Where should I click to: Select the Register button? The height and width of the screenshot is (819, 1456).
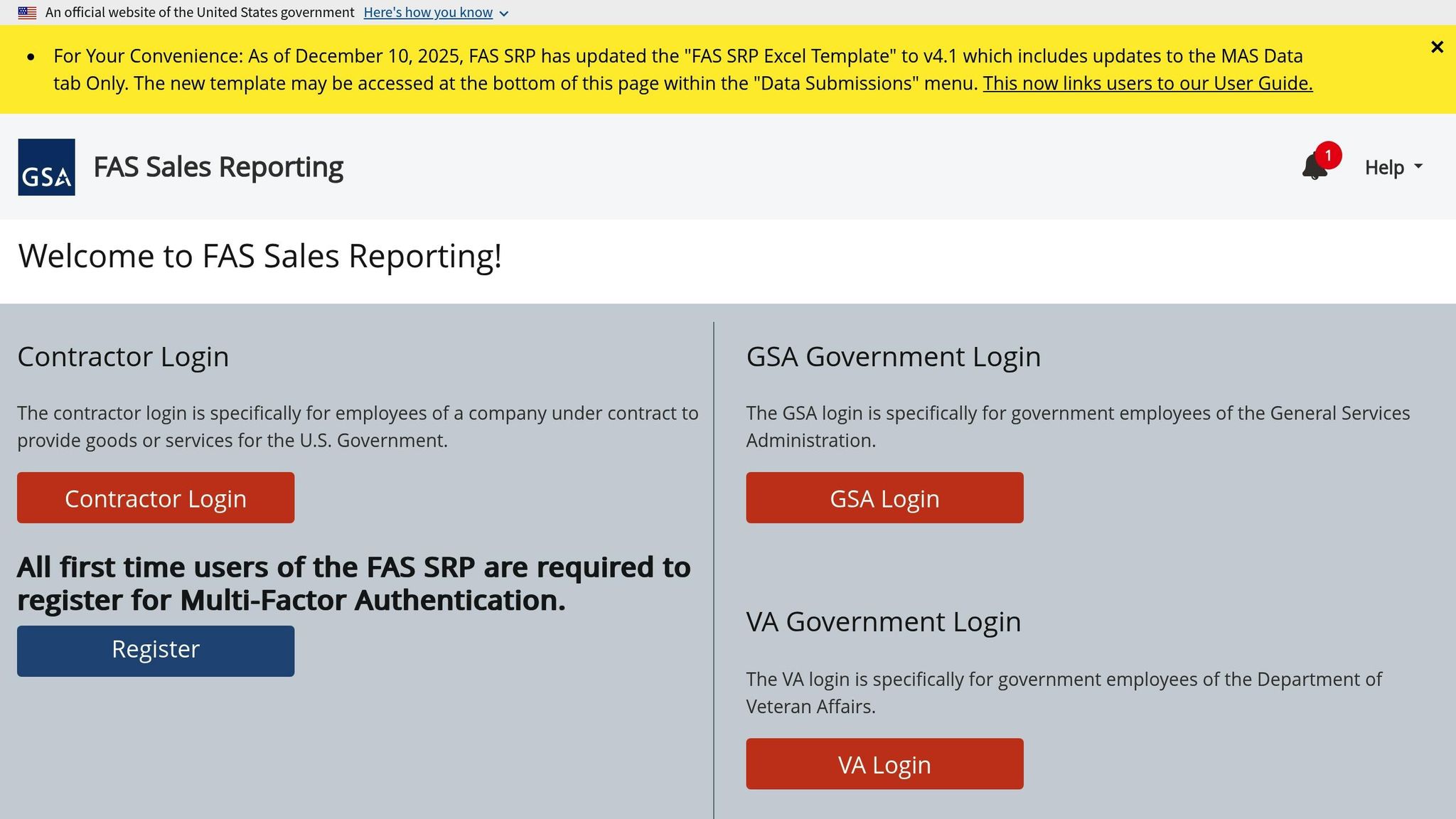pos(156,649)
